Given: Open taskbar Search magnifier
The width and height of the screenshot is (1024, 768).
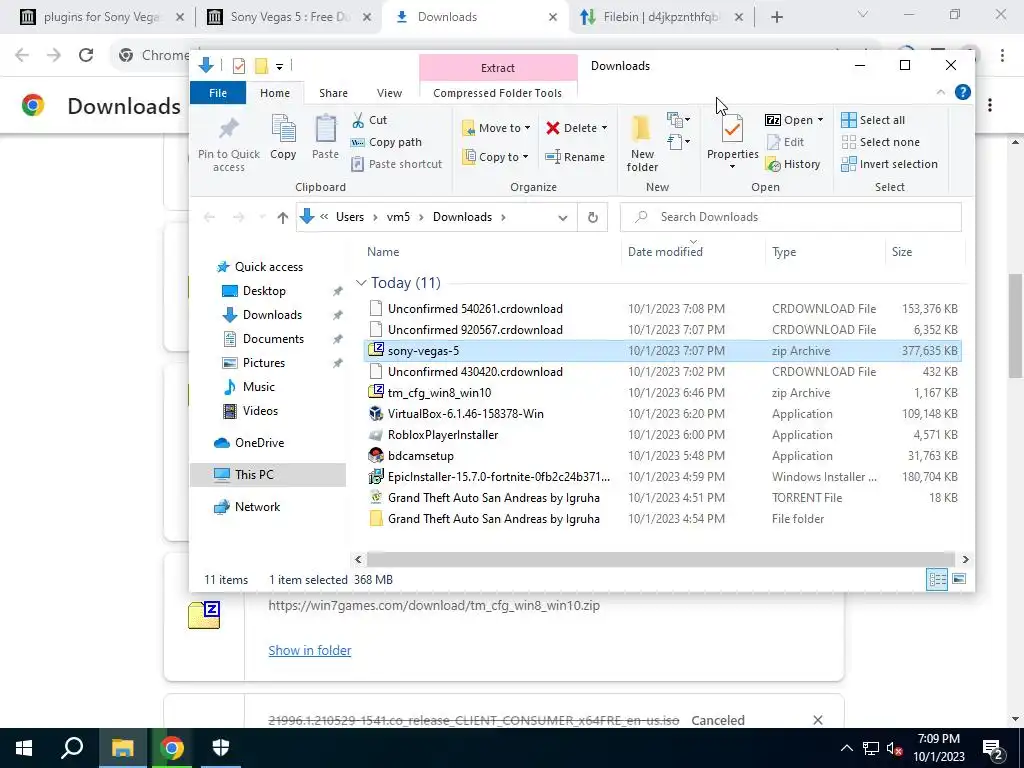Looking at the screenshot, I should 72,748.
